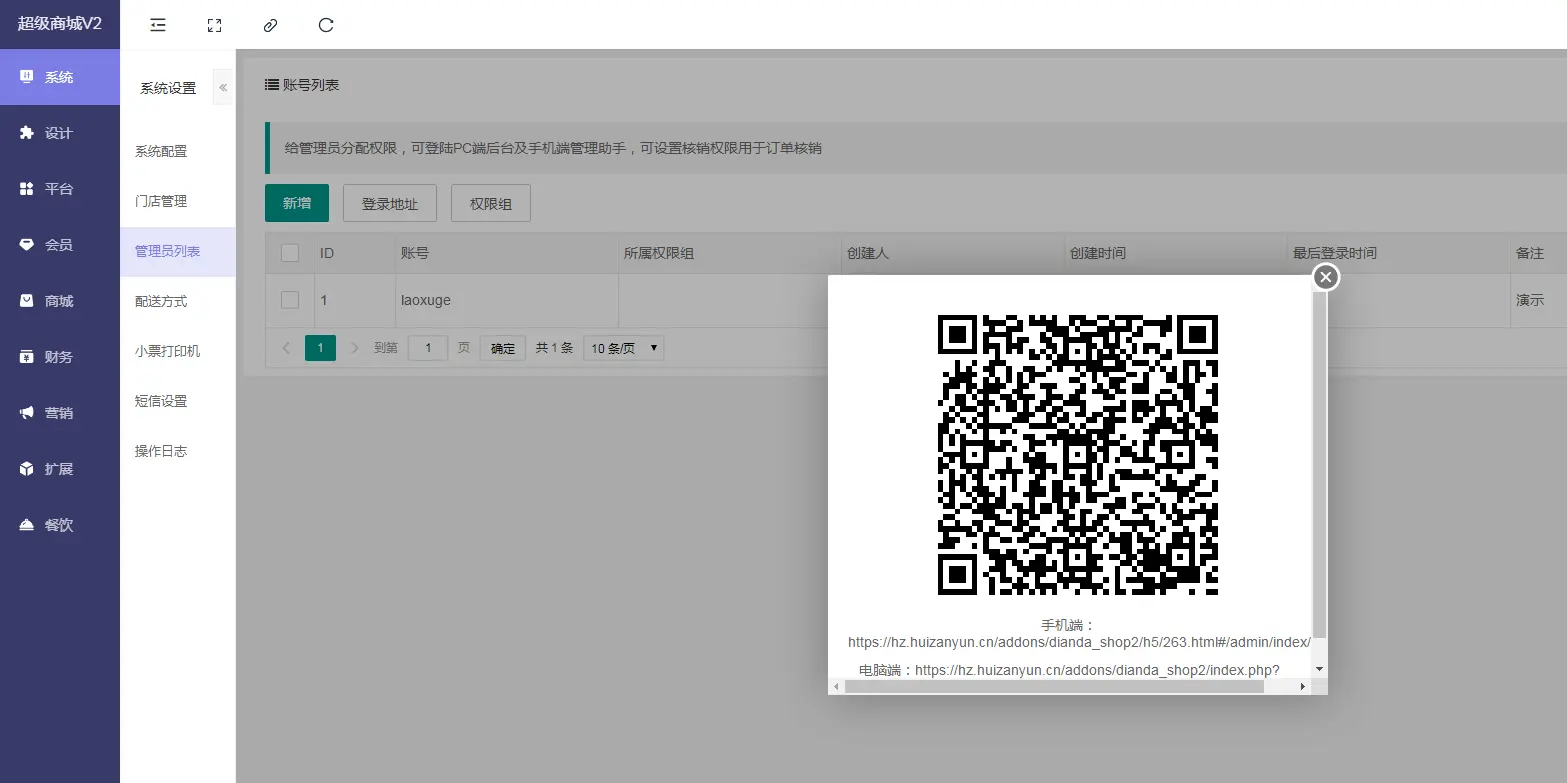Click the 手机端 URL text in popup
The height and width of the screenshot is (783, 1567).
pyautogui.click(x=1079, y=642)
